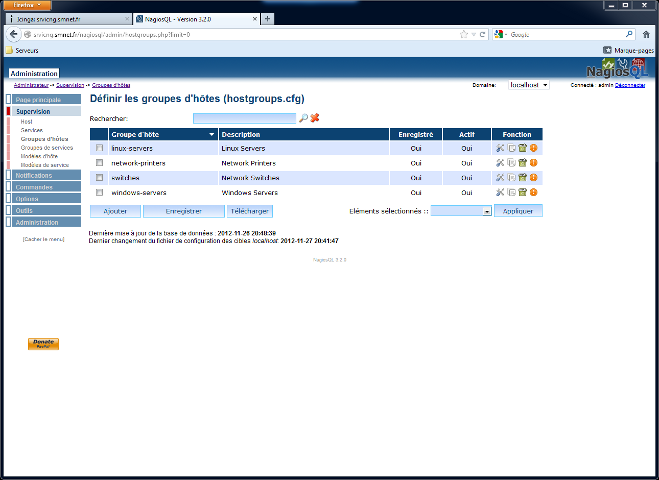Screen dimensions: 659x480
Task: Click the Appliquer button
Action: [518, 211]
